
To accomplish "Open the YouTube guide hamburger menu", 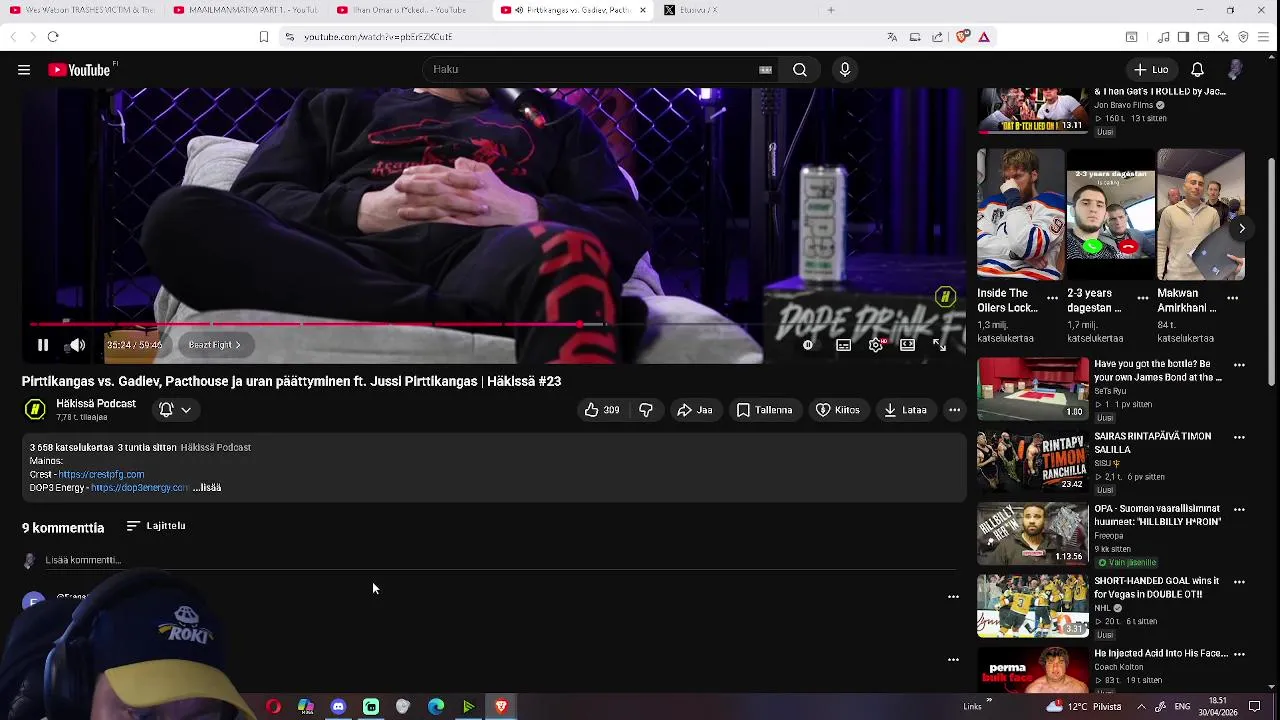I will tap(24, 70).
